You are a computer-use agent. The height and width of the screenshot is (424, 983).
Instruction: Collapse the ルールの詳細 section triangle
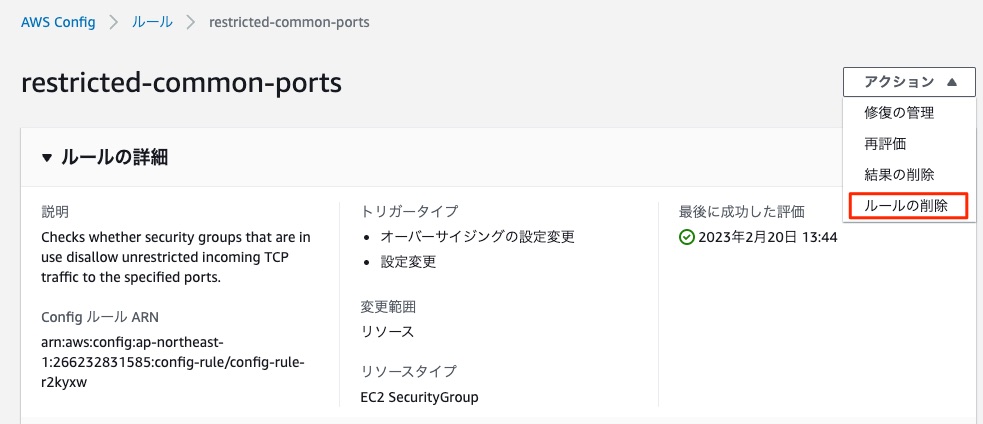[x=47, y=158]
